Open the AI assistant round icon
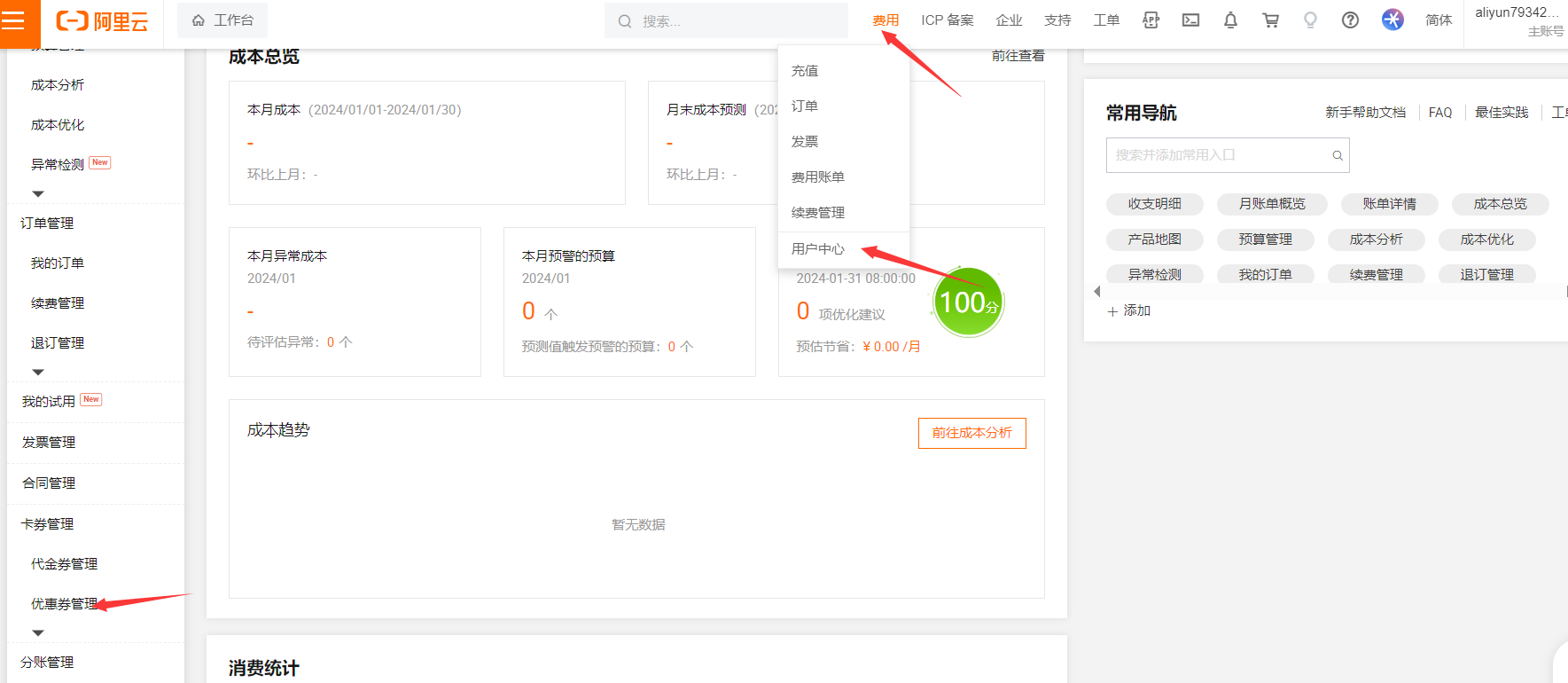This screenshot has height=683, width=1568. point(1392,20)
